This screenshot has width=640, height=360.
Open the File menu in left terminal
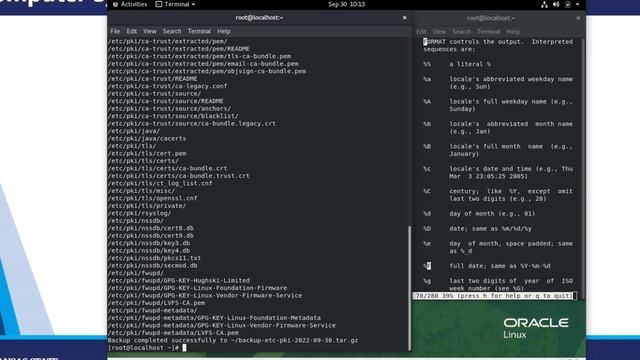115,31
